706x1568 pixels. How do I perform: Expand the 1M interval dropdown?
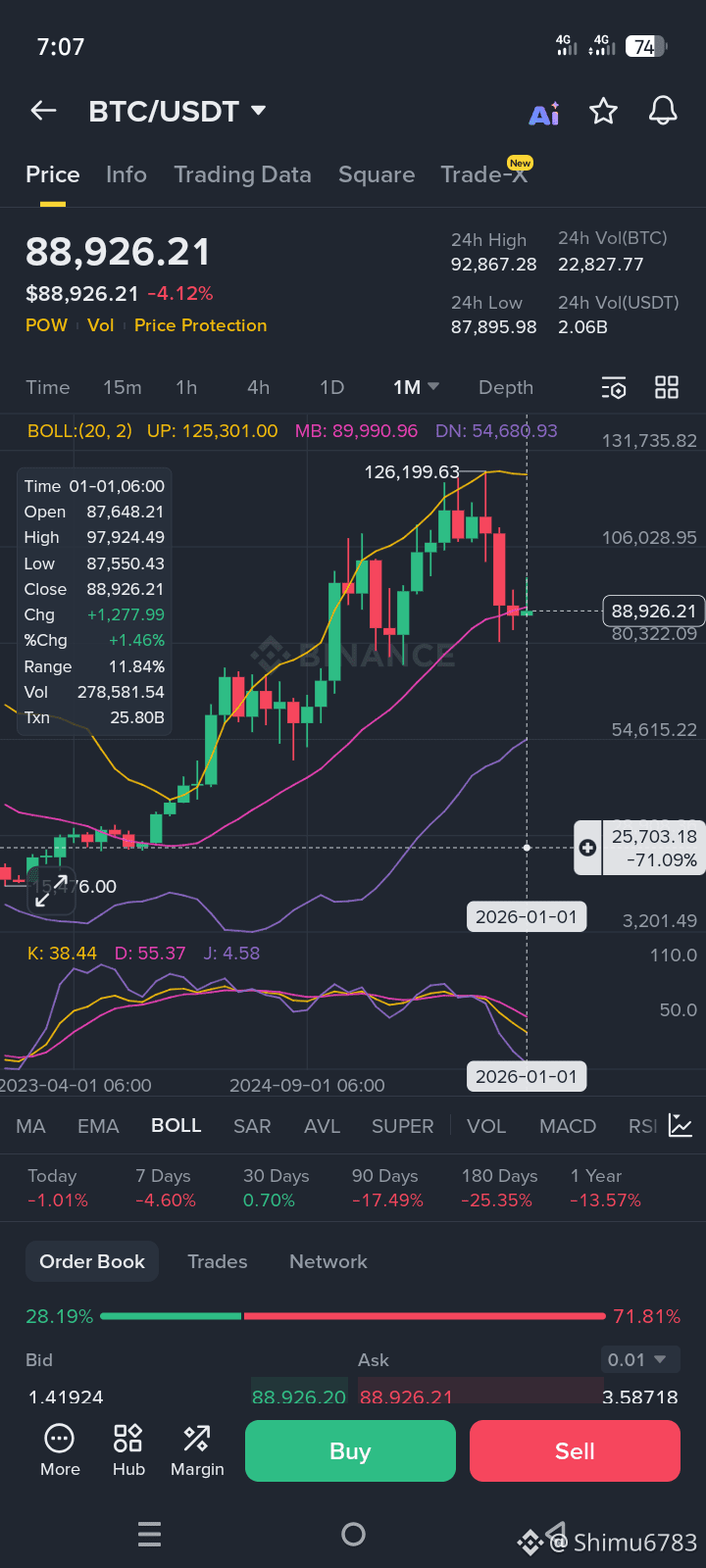[416, 387]
